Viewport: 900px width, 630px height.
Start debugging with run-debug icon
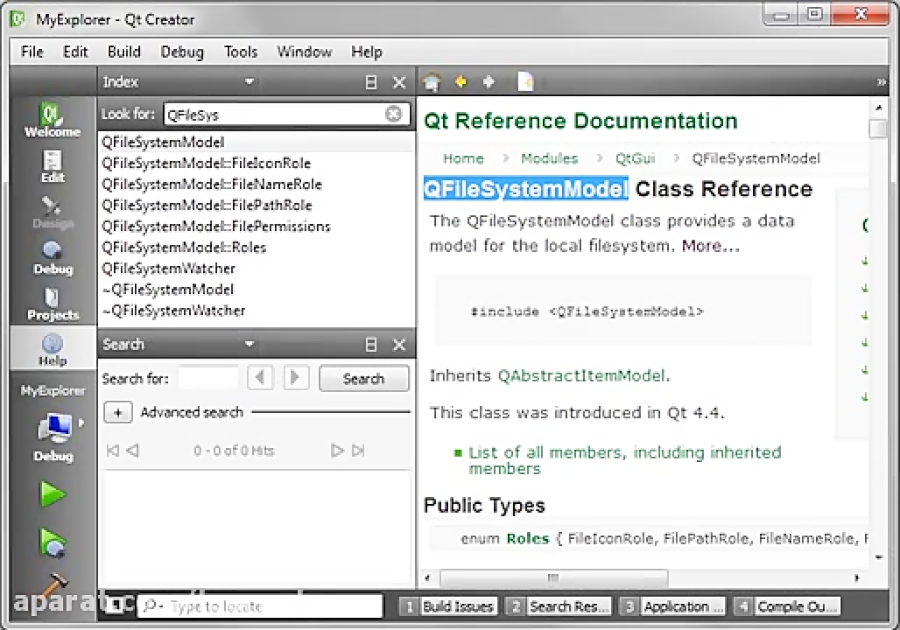[x=52, y=543]
